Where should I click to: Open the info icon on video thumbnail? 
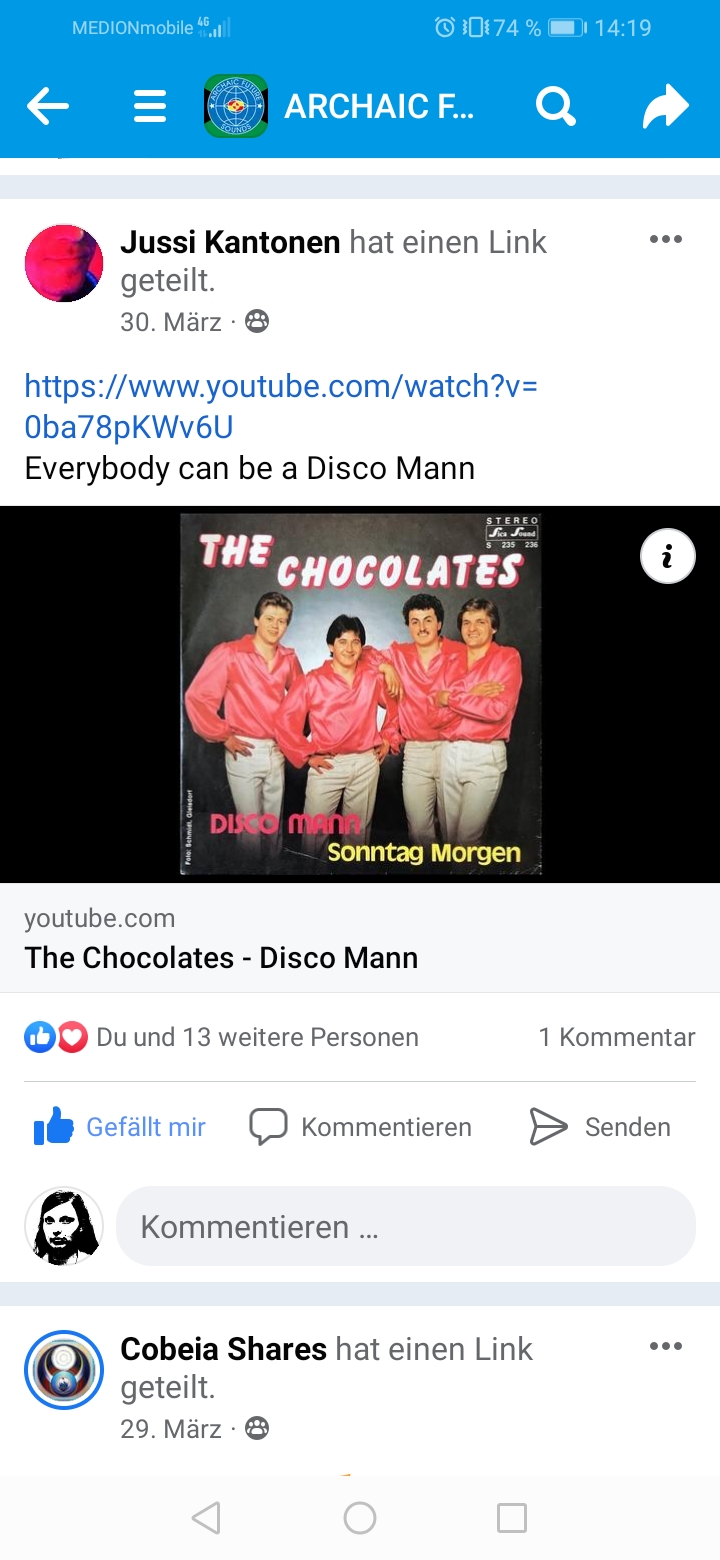pyautogui.click(x=667, y=555)
